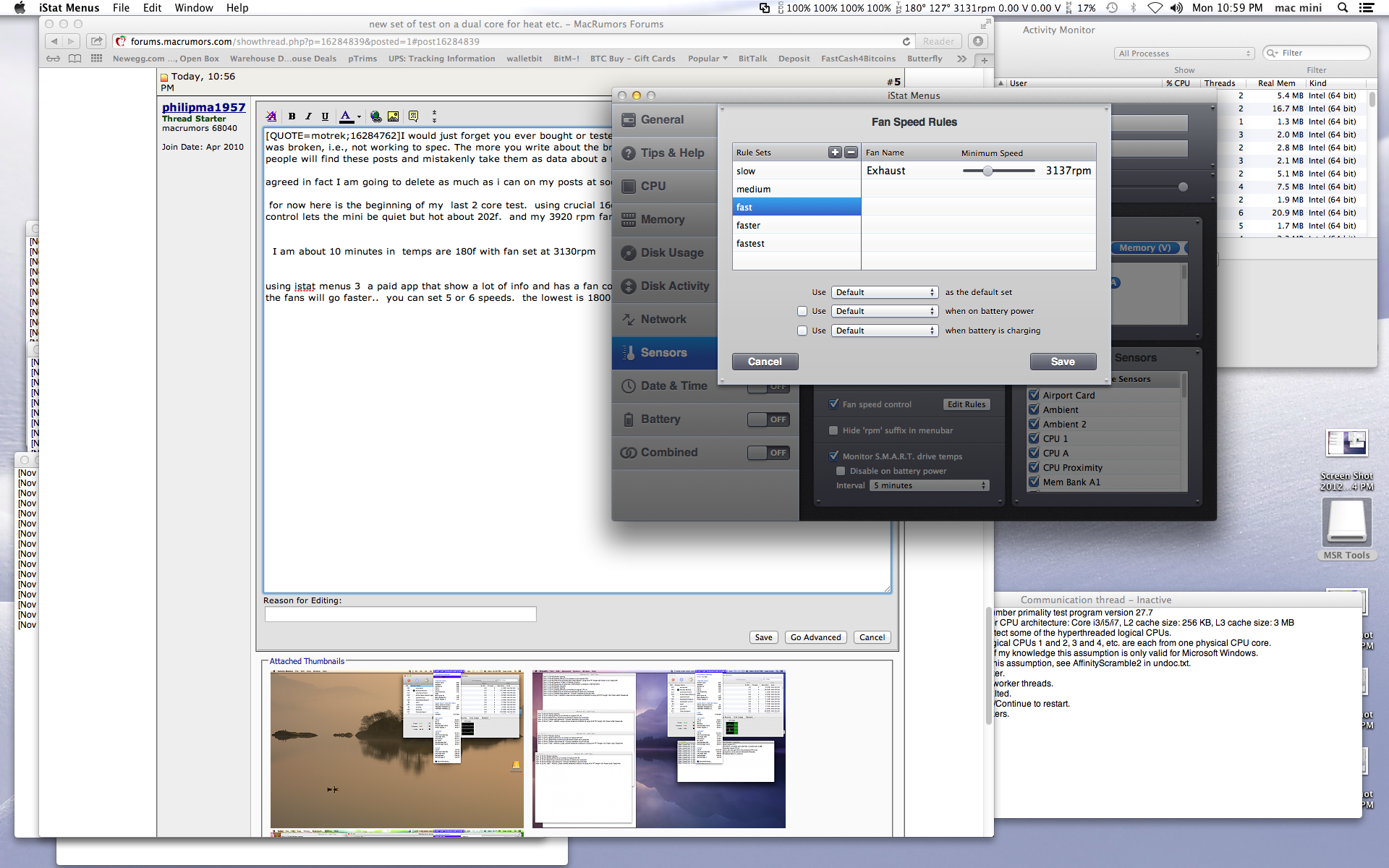Image resolution: width=1389 pixels, height=868 pixels.
Task: Click the insert link globe icon
Action: coord(375,116)
